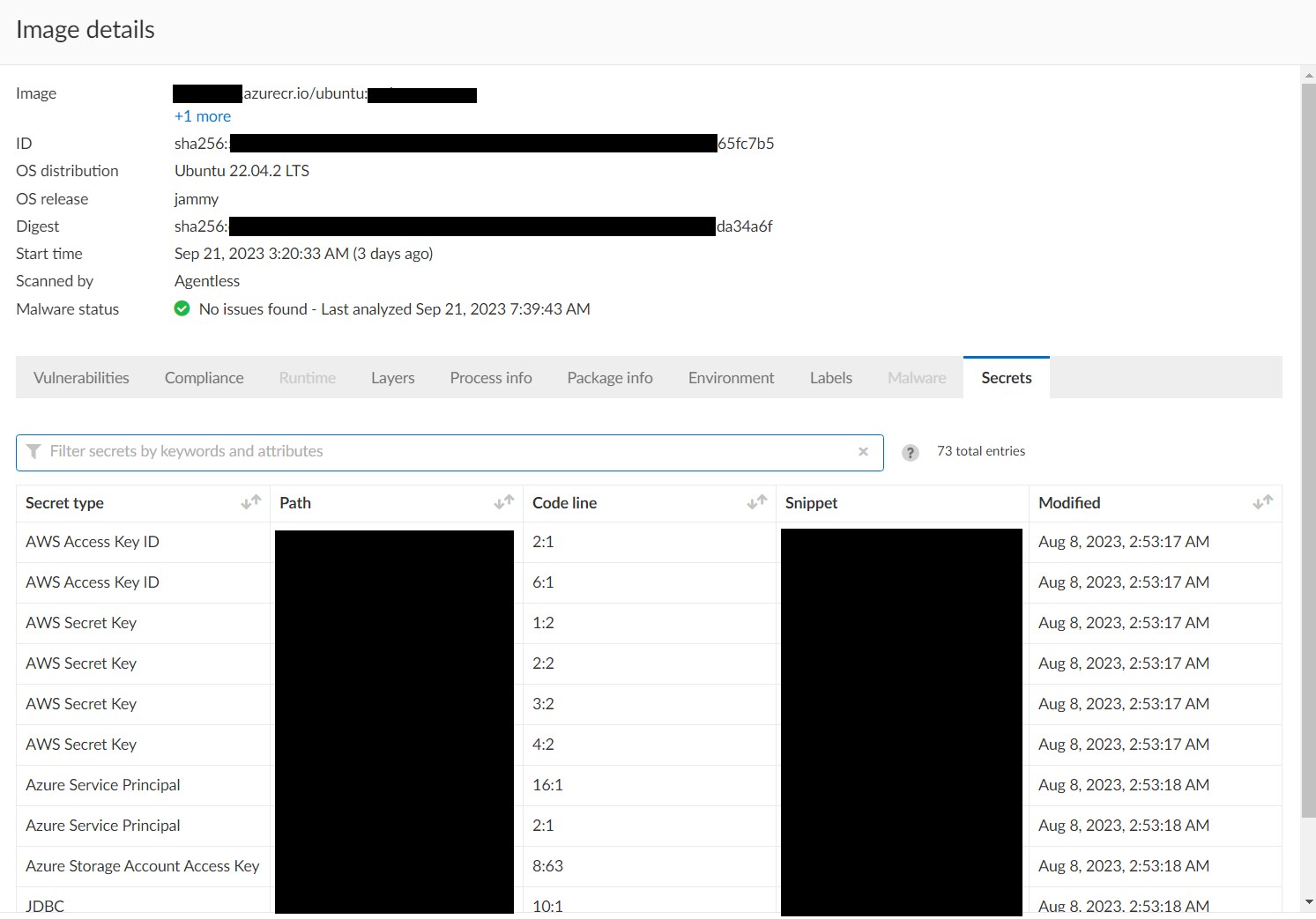
Task: Click the Digest sha256 value
Action: (x=473, y=226)
